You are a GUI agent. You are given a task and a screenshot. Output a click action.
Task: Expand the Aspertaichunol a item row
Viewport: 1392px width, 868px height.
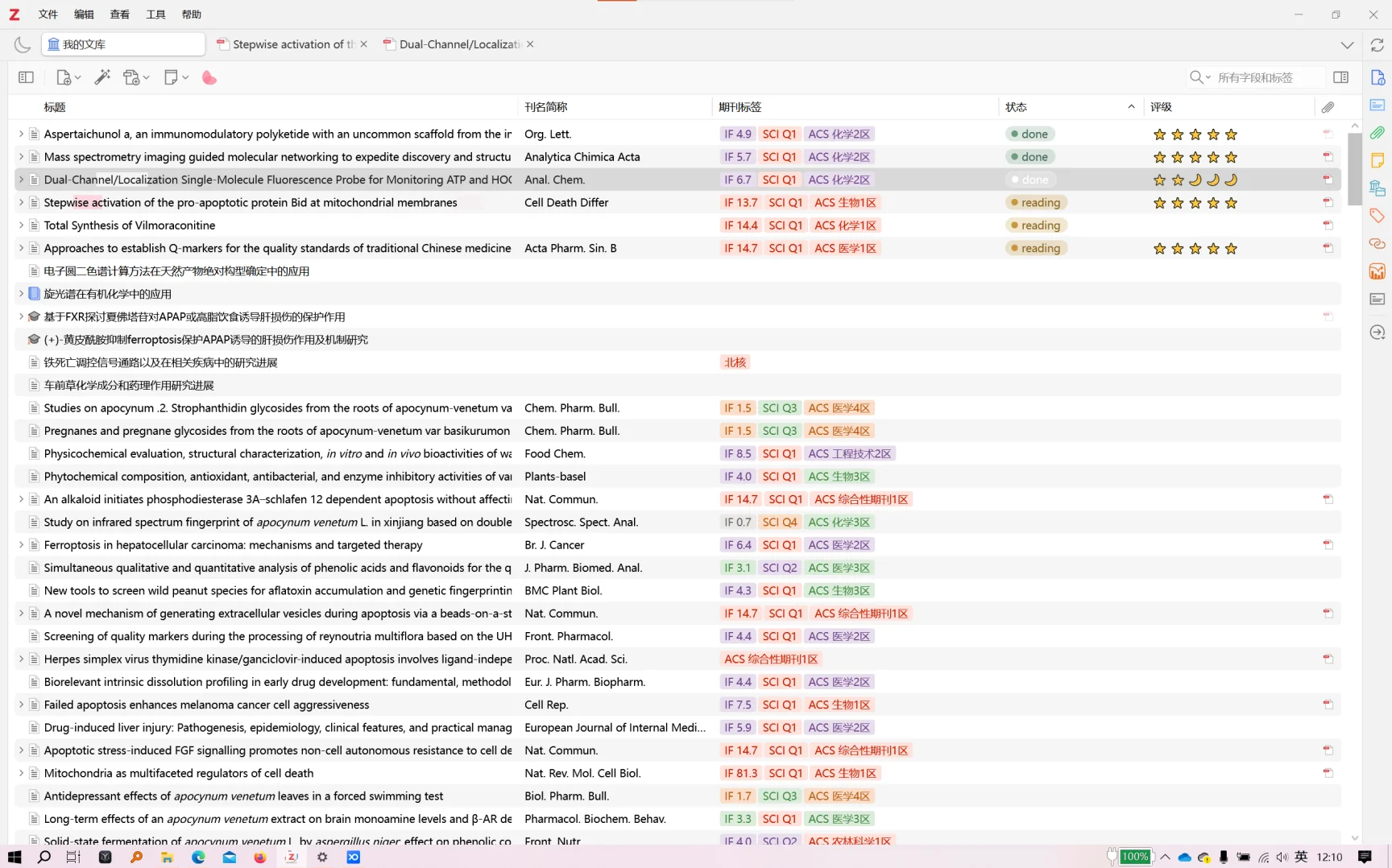[21, 134]
